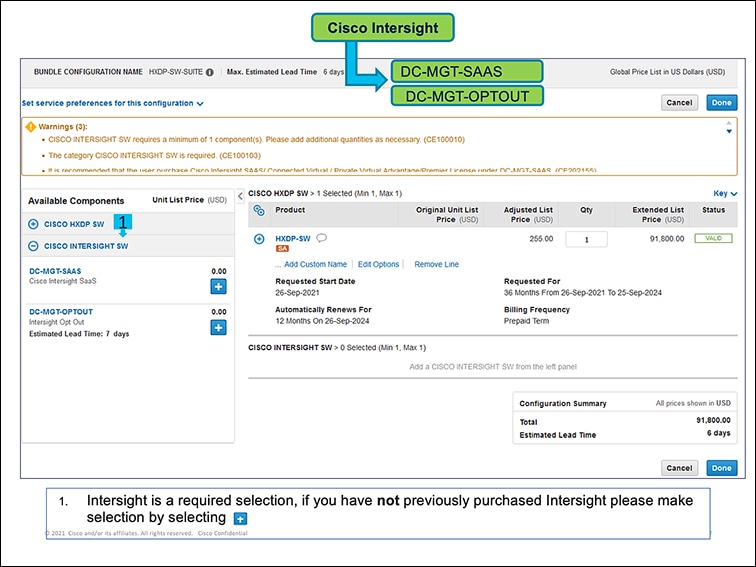Open the Key dropdown
This screenshot has height=567, width=756.
click(x=726, y=193)
